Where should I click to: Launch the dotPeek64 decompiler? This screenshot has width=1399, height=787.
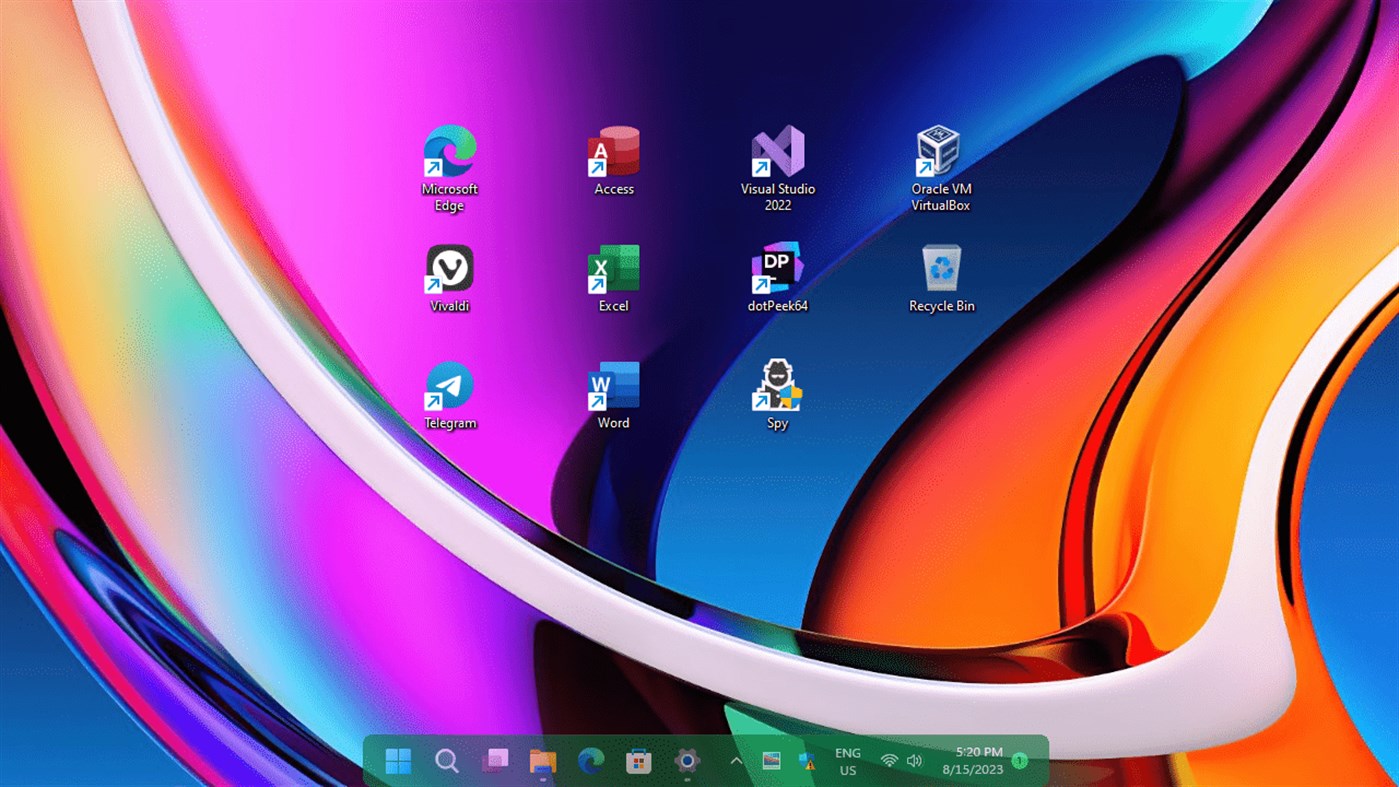pyautogui.click(x=776, y=270)
